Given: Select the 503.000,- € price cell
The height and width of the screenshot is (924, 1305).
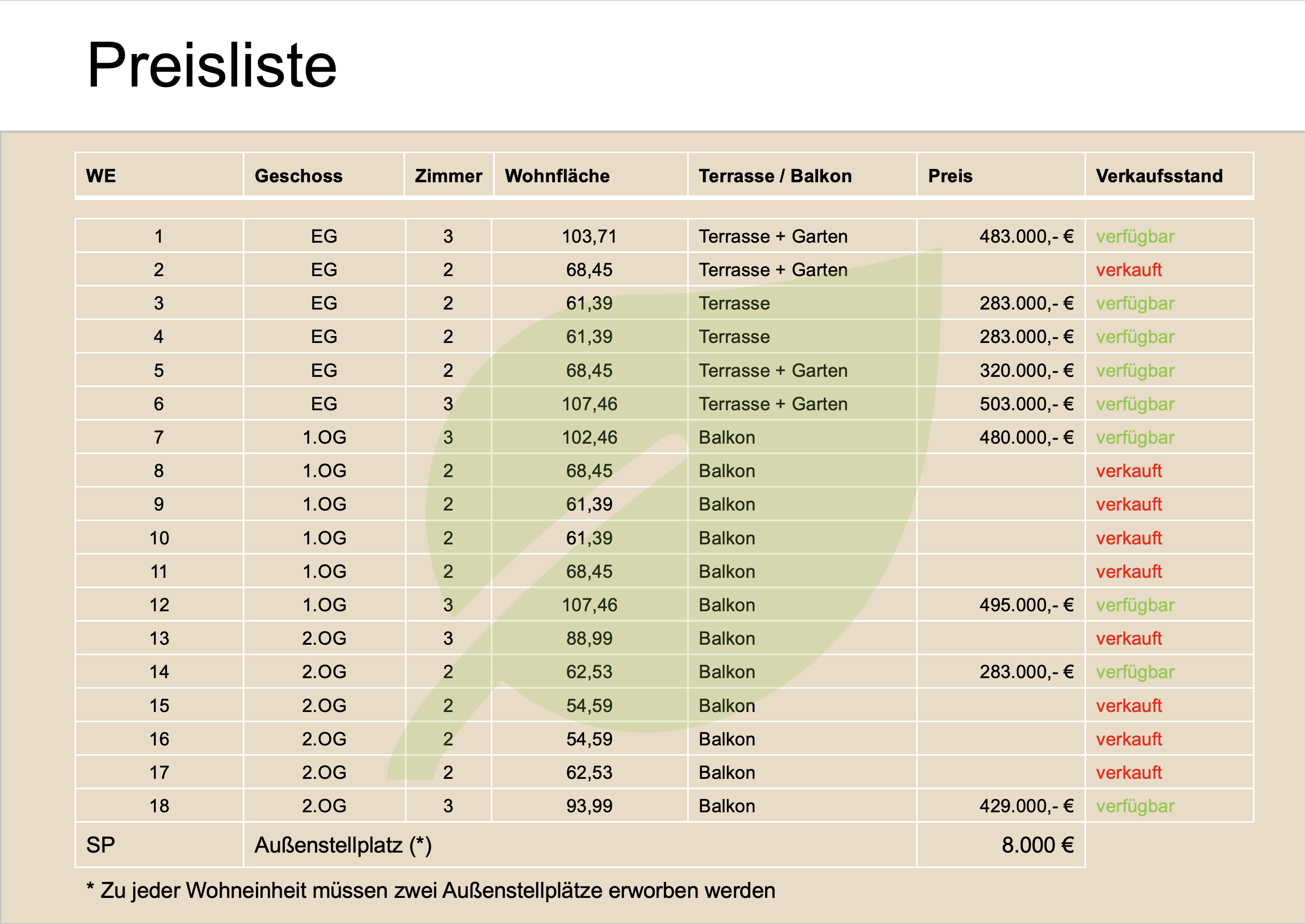Looking at the screenshot, I should 1026,404.
